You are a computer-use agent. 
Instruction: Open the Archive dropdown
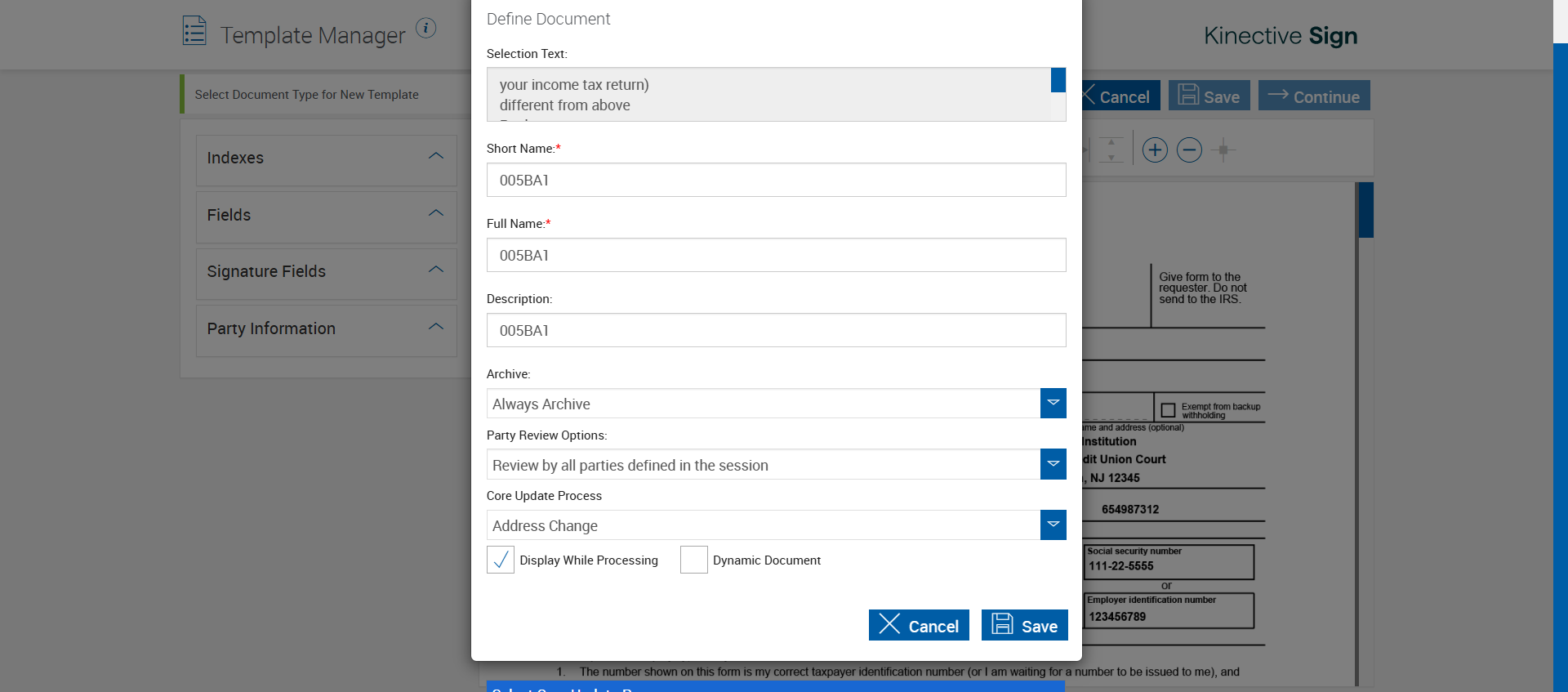(x=1053, y=403)
